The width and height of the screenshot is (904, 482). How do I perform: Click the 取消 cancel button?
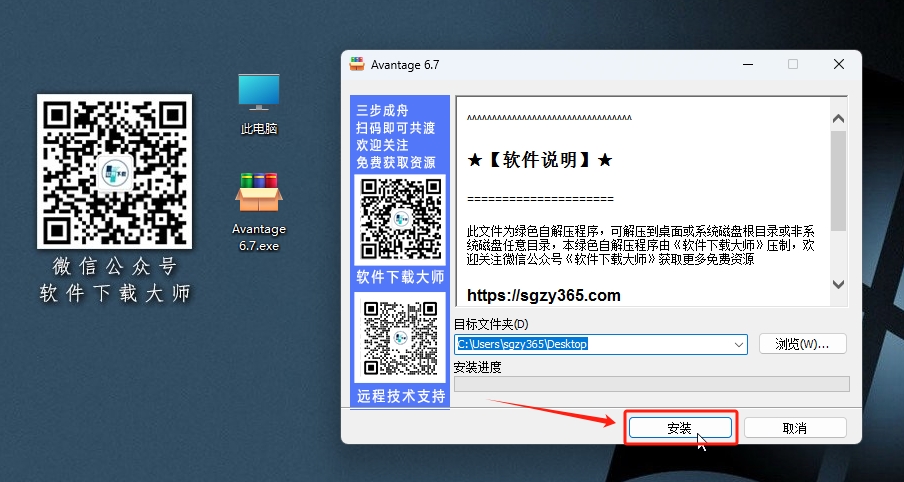point(795,428)
